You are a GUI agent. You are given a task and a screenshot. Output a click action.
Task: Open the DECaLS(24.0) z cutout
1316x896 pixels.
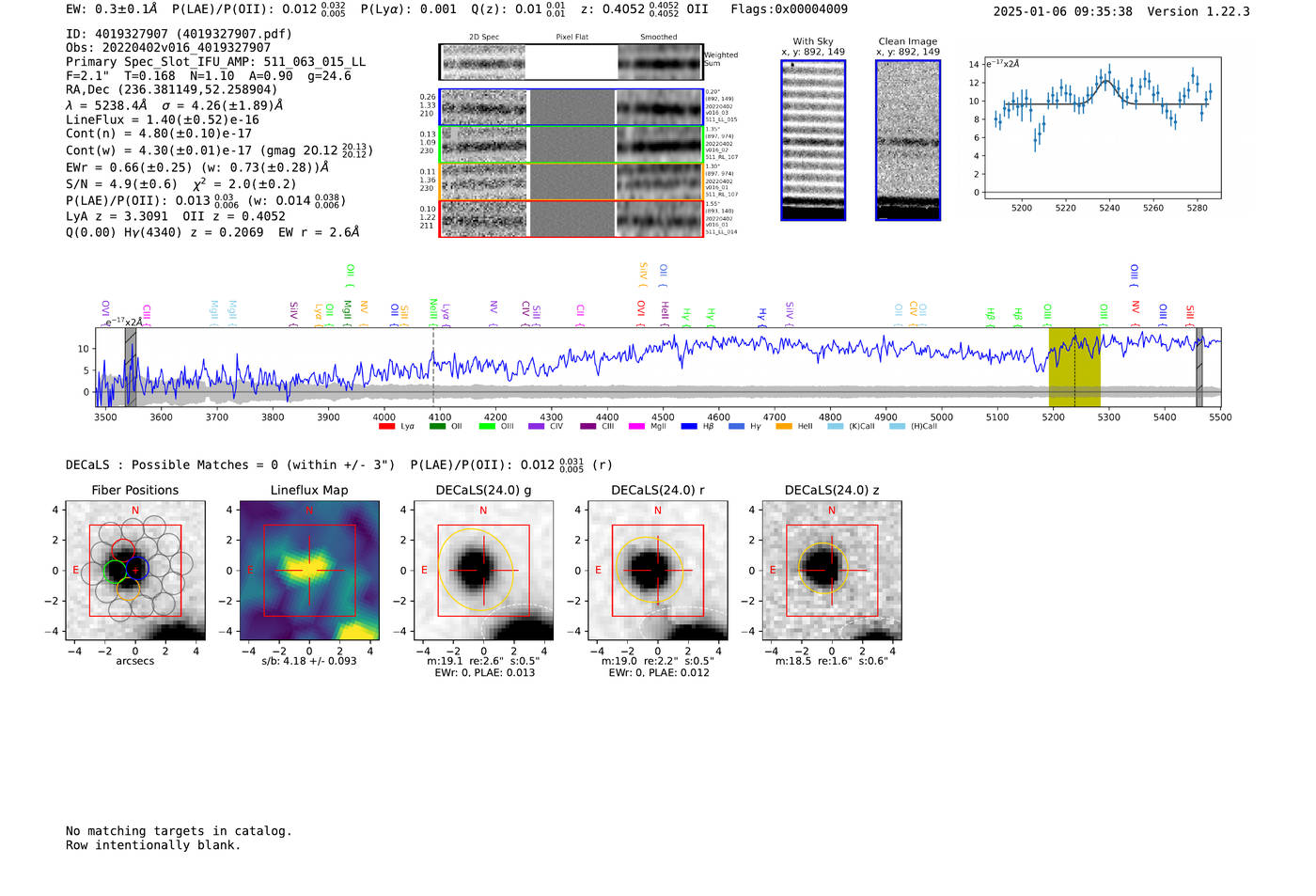(832, 571)
